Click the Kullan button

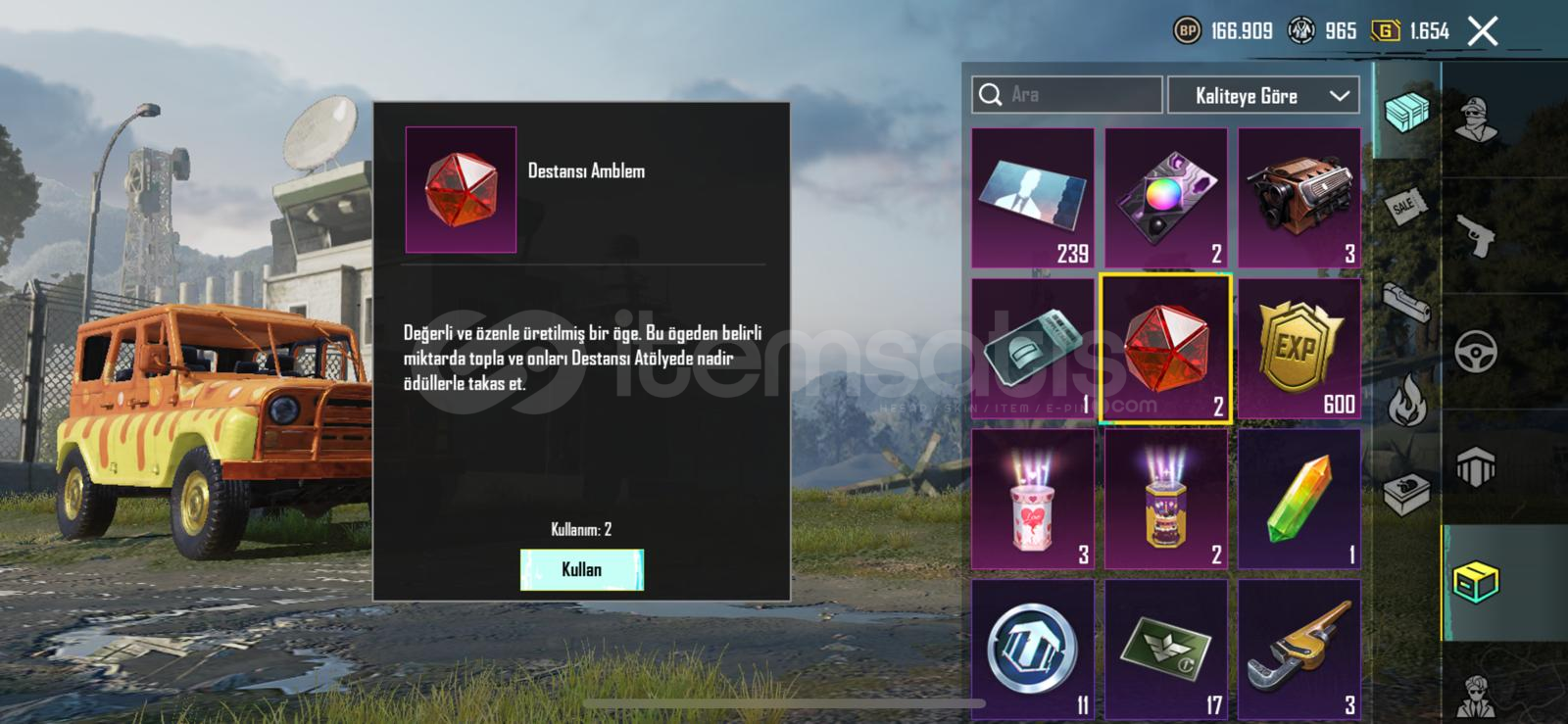click(581, 569)
